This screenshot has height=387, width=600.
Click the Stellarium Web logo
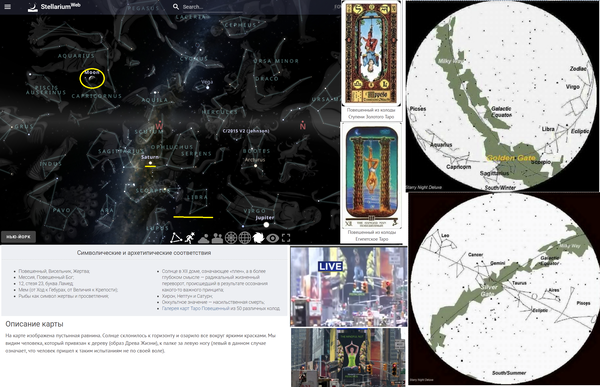(54, 7)
